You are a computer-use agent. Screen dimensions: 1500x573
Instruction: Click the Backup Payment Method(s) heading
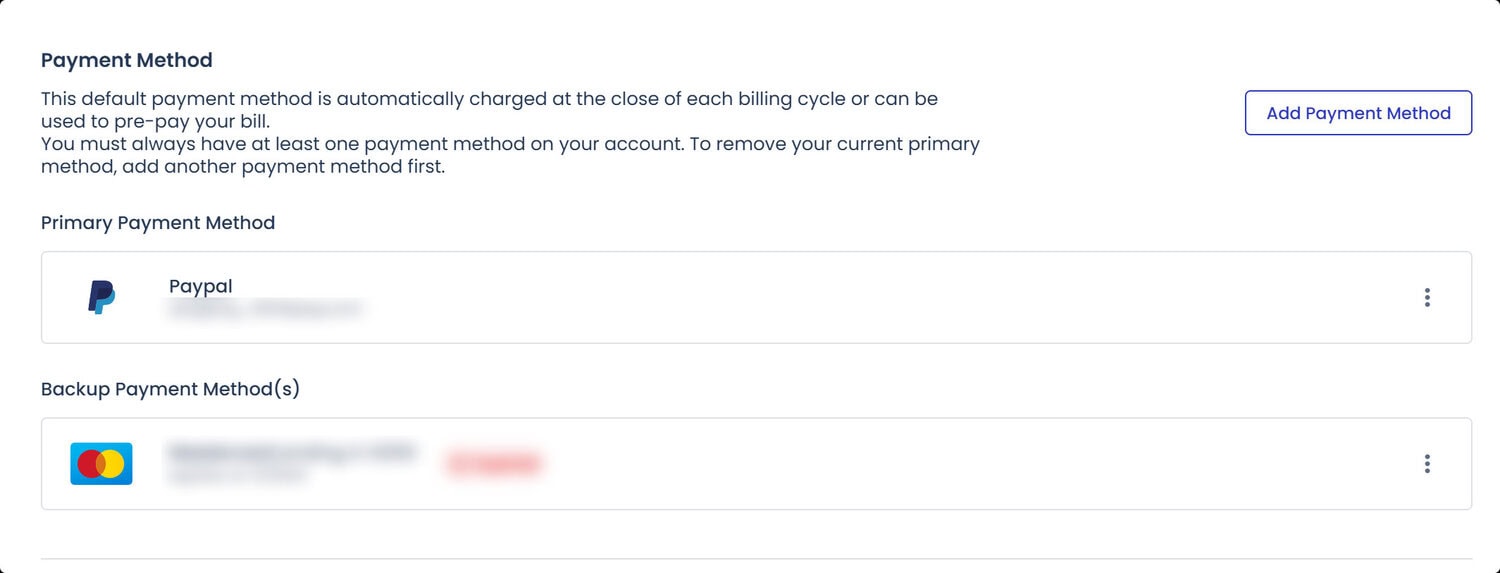coord(170,389)
